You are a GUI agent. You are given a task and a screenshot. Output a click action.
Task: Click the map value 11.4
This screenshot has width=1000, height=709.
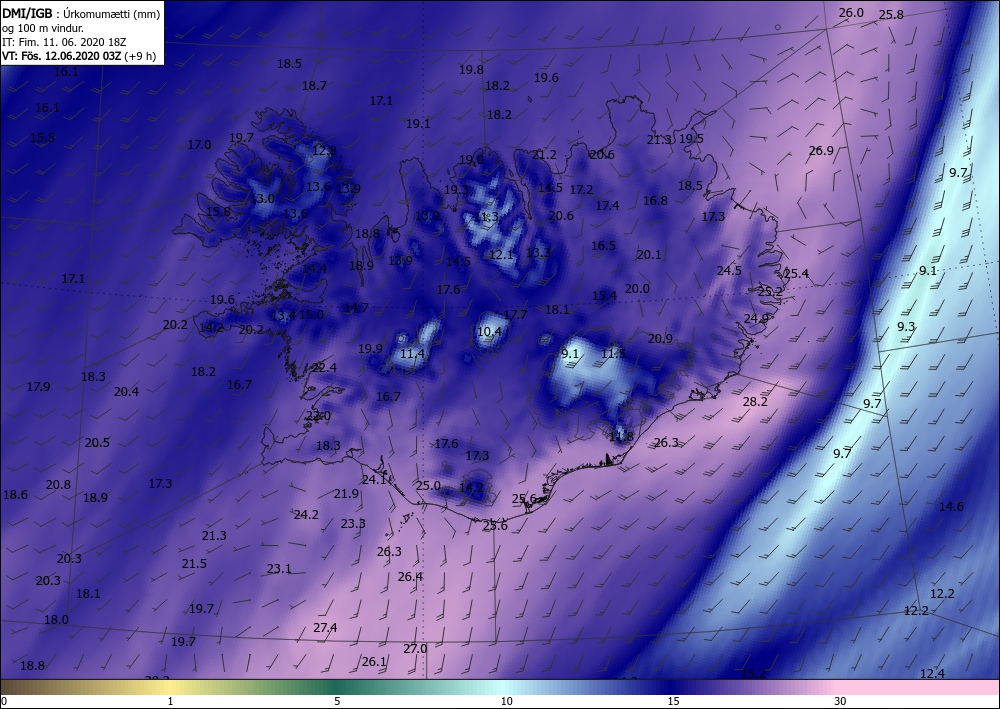click(x=412, y=354)
